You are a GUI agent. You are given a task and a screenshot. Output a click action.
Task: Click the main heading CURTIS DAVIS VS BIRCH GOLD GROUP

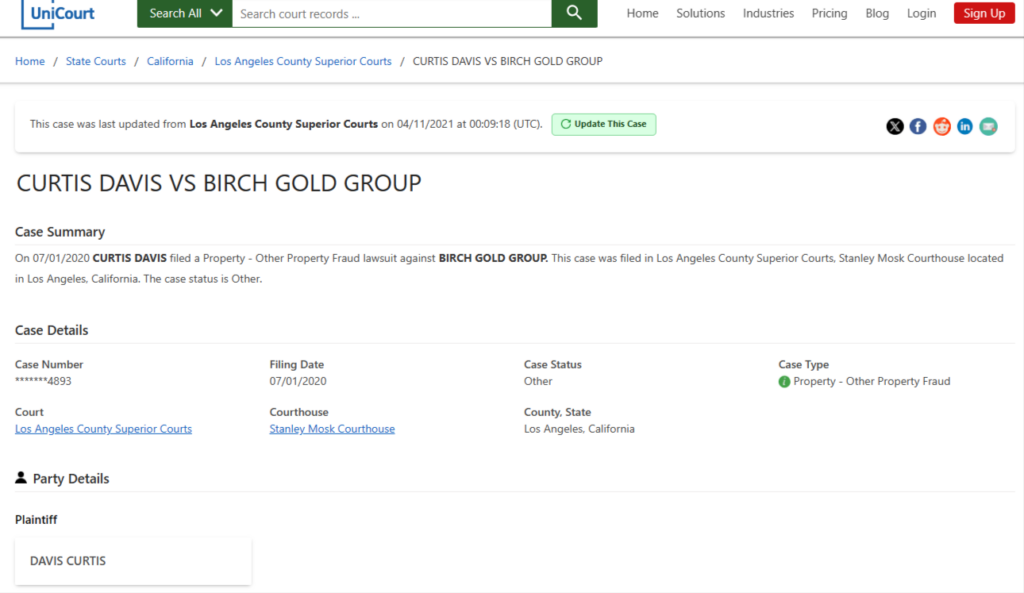point(219,183)
